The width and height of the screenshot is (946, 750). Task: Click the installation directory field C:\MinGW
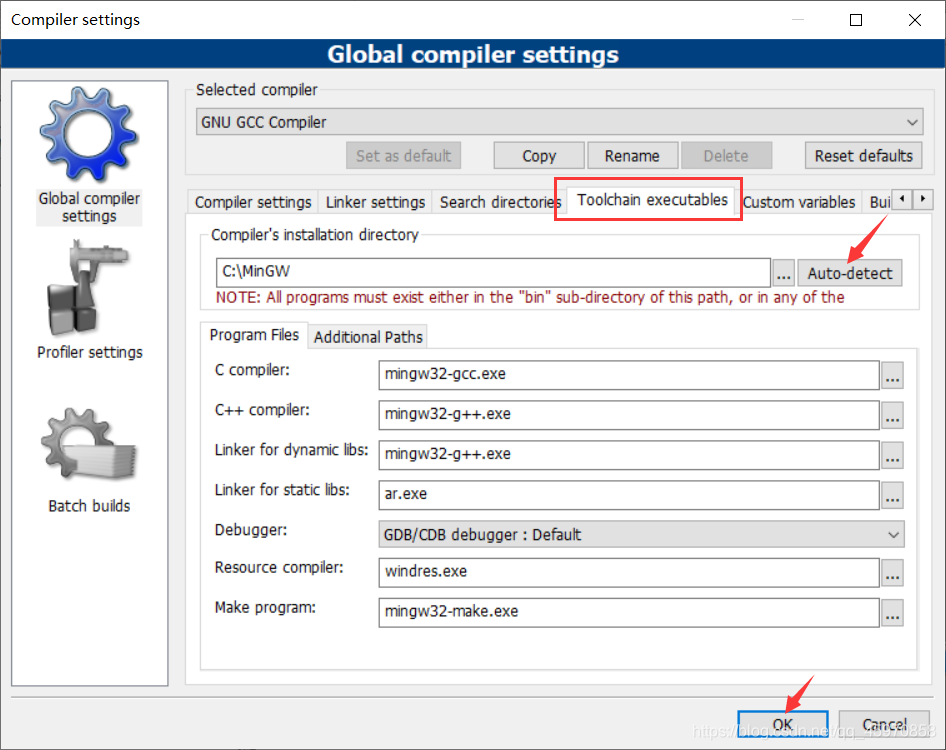(493, 273)
